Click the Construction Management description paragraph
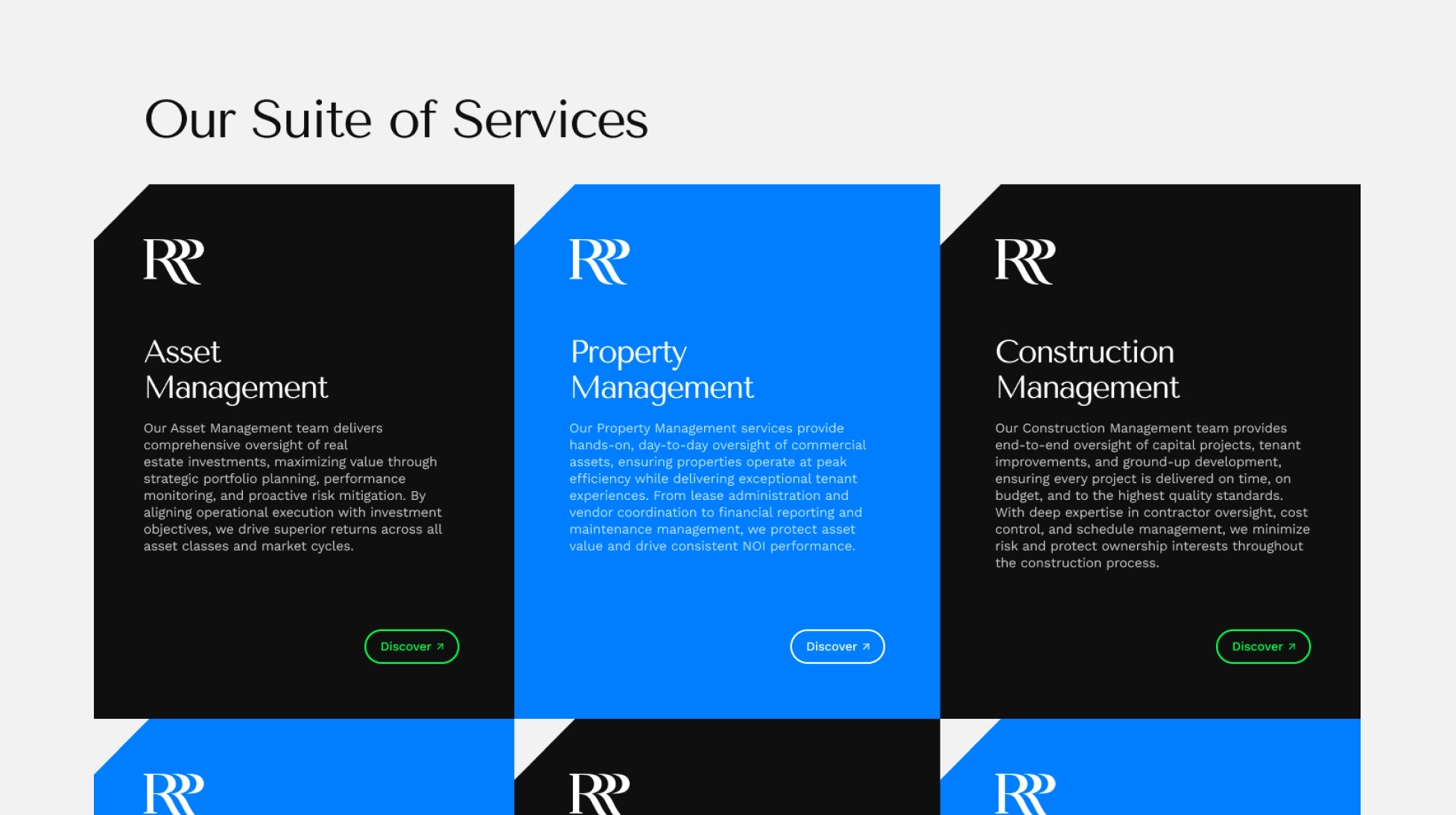 pos(1152,495)
